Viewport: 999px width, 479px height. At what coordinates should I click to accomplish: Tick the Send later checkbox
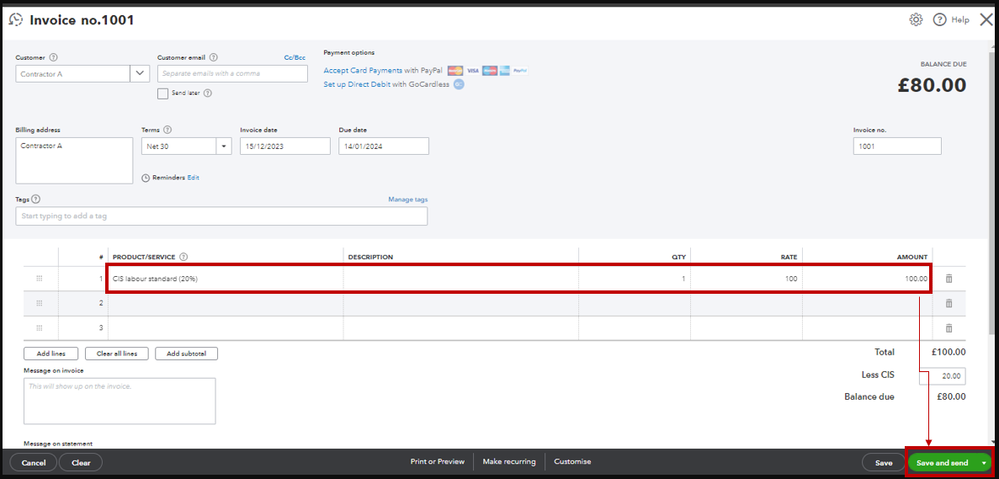click(162, 94)
